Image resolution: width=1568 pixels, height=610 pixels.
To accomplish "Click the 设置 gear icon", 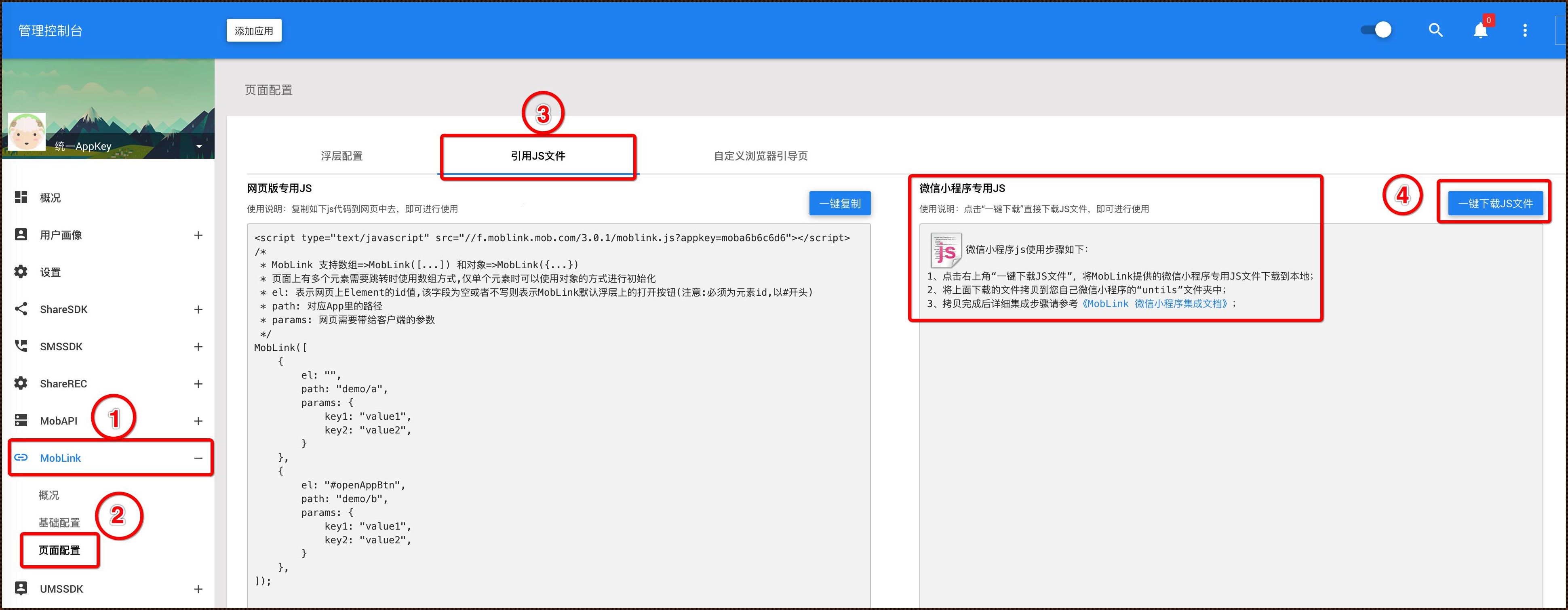I will tap(21, 272).
